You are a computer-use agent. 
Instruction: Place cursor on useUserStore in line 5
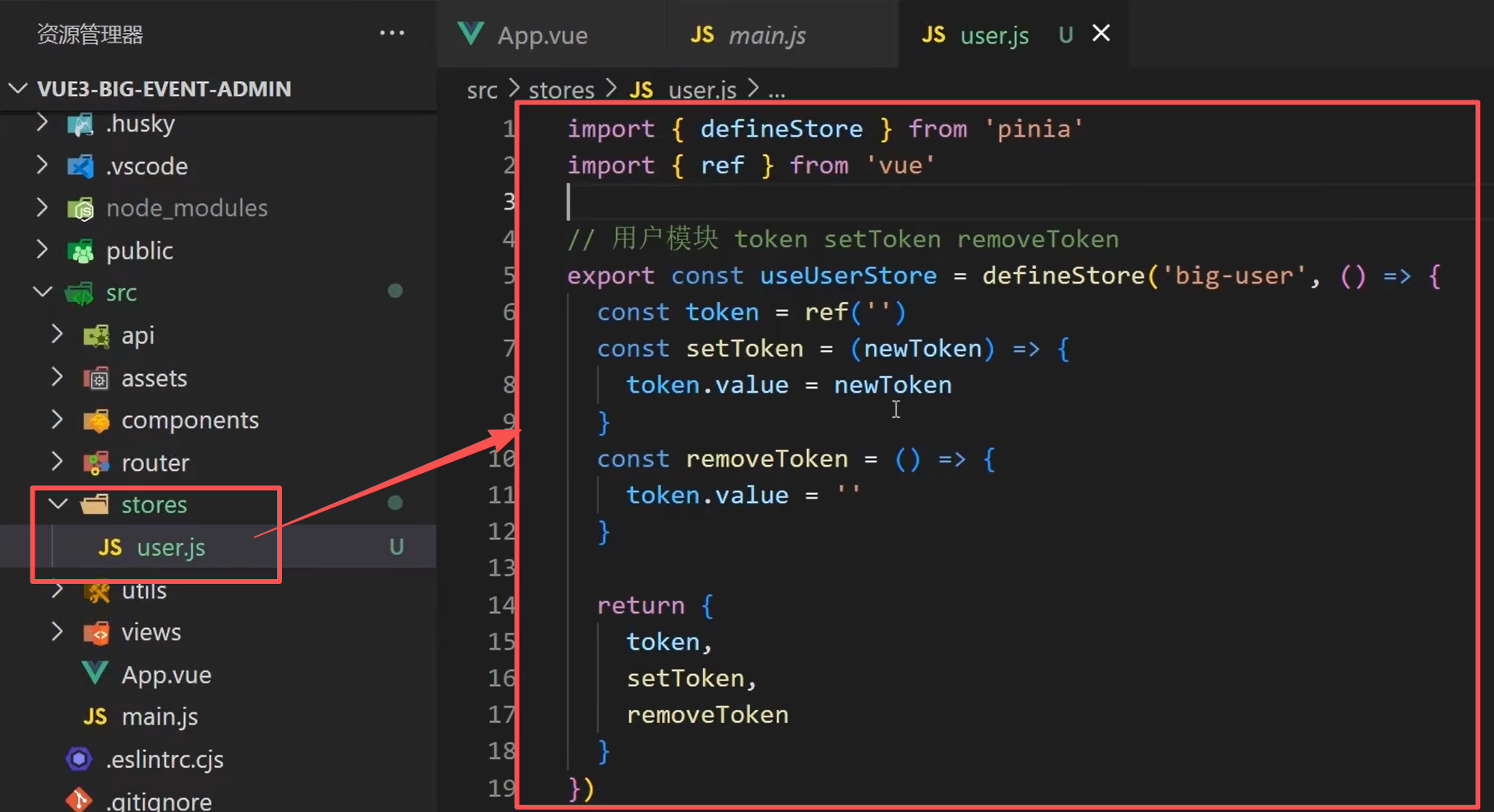[848, 275]
